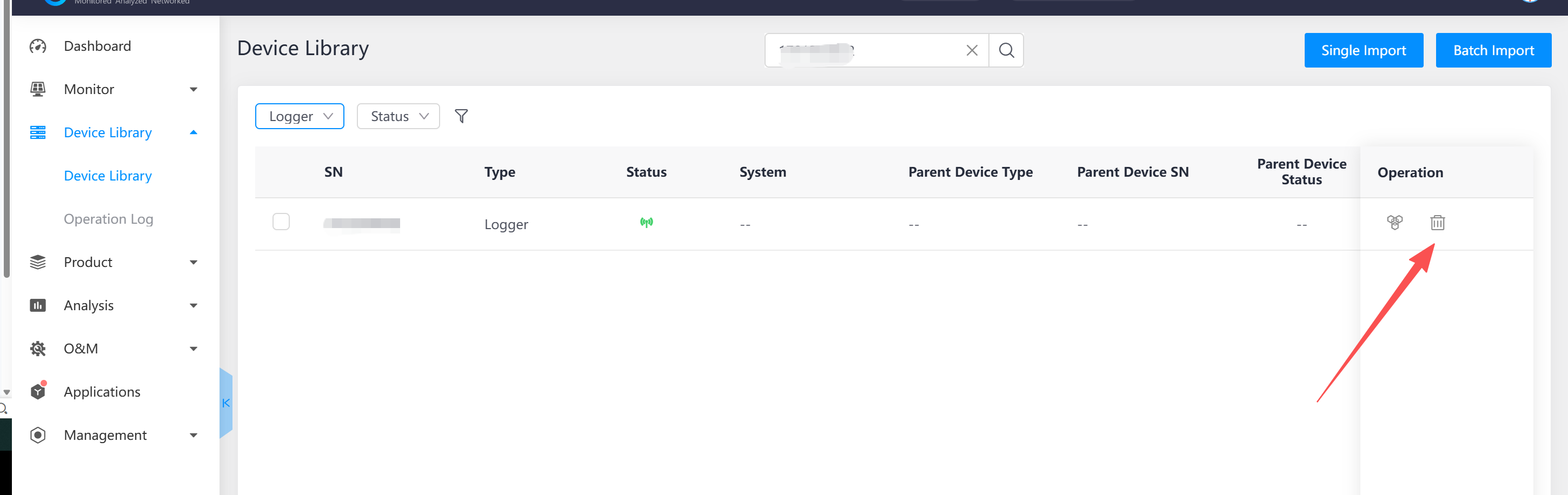Click the green online status signal icon
Image resolution: width=1568 pixels, height=495 pixels.
tap(647, 223)
